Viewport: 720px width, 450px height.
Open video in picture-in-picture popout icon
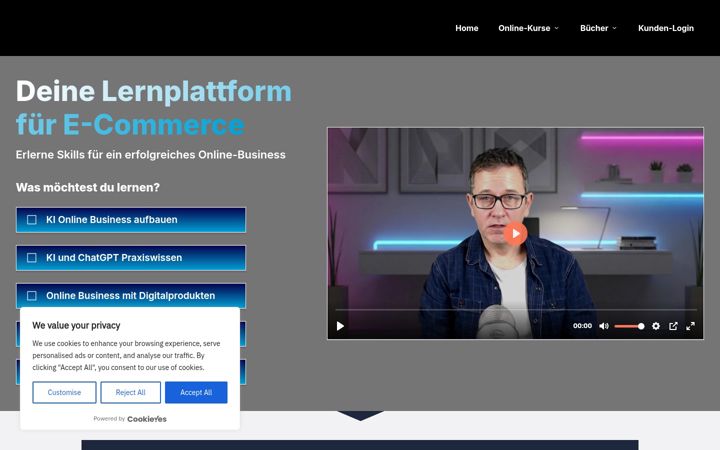[x=673, y=326]
